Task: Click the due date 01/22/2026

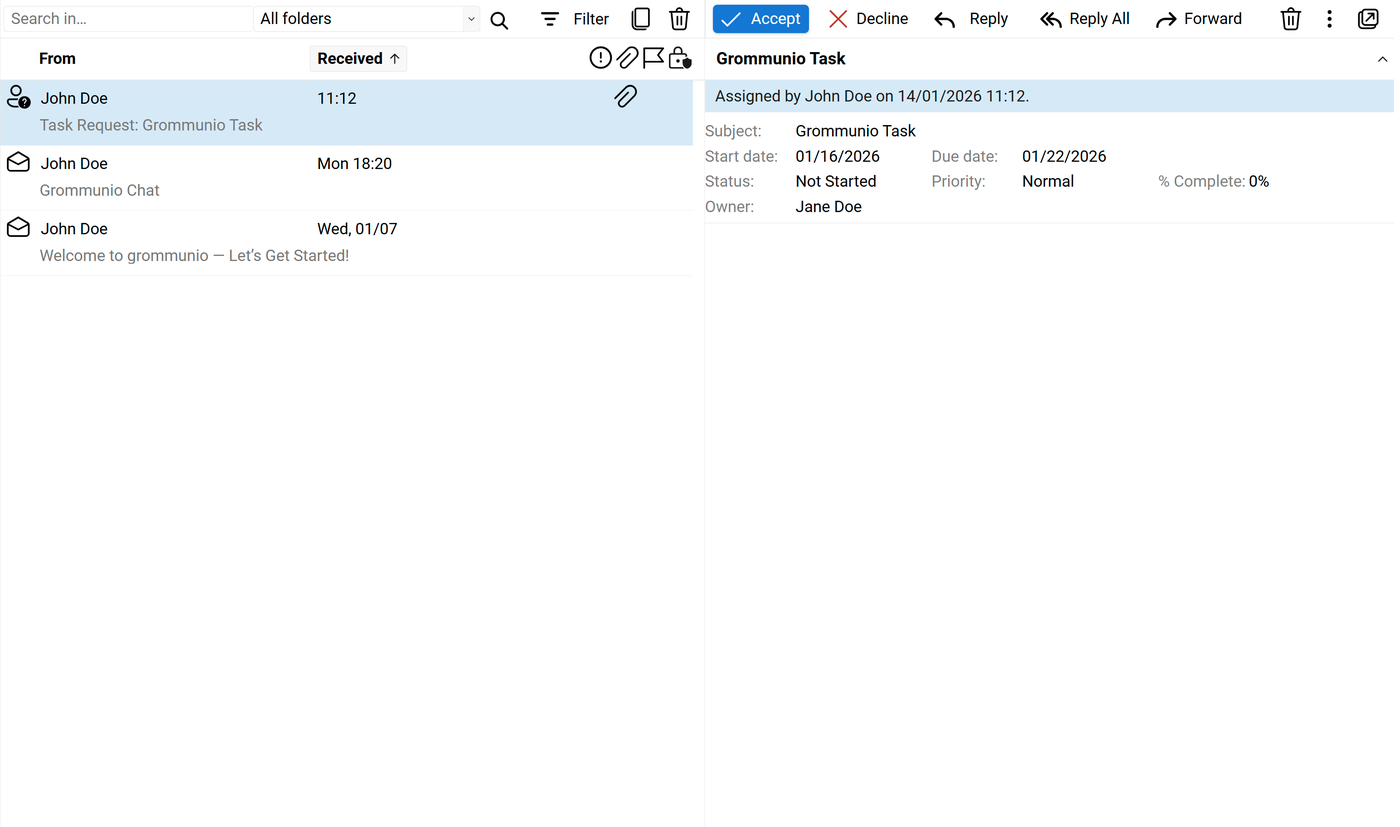Action: [1064, 156]
